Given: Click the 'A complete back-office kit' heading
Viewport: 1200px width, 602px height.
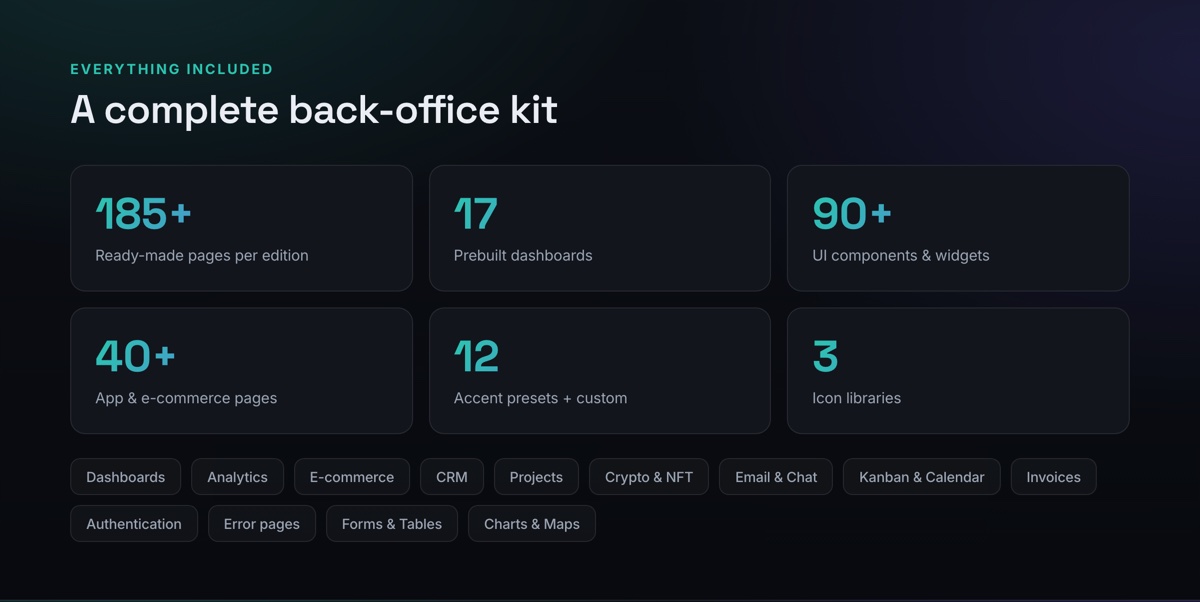Looking at the screenshot, I should click(x=314, y=110).
